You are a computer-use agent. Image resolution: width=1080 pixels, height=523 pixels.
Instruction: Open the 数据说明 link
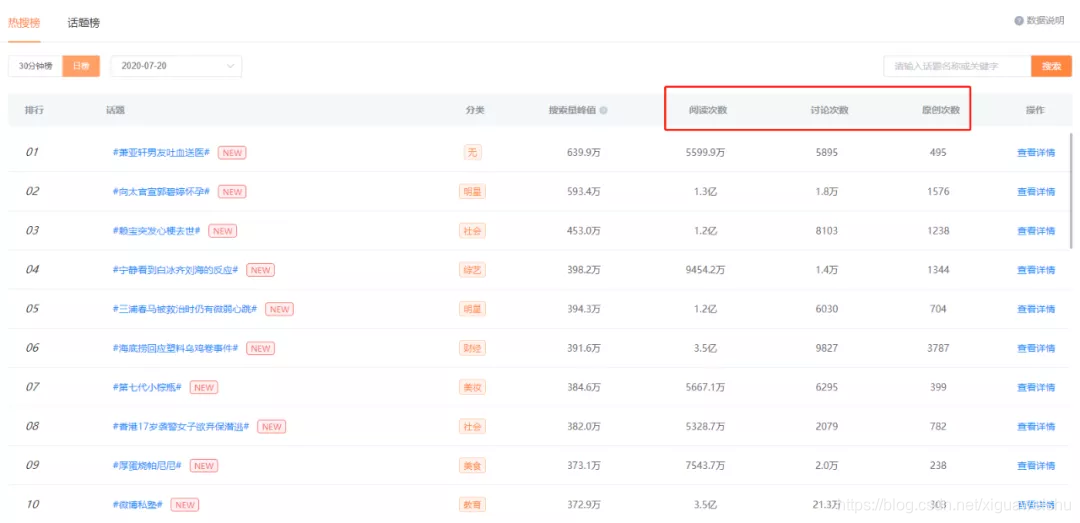pos(1045,21)
